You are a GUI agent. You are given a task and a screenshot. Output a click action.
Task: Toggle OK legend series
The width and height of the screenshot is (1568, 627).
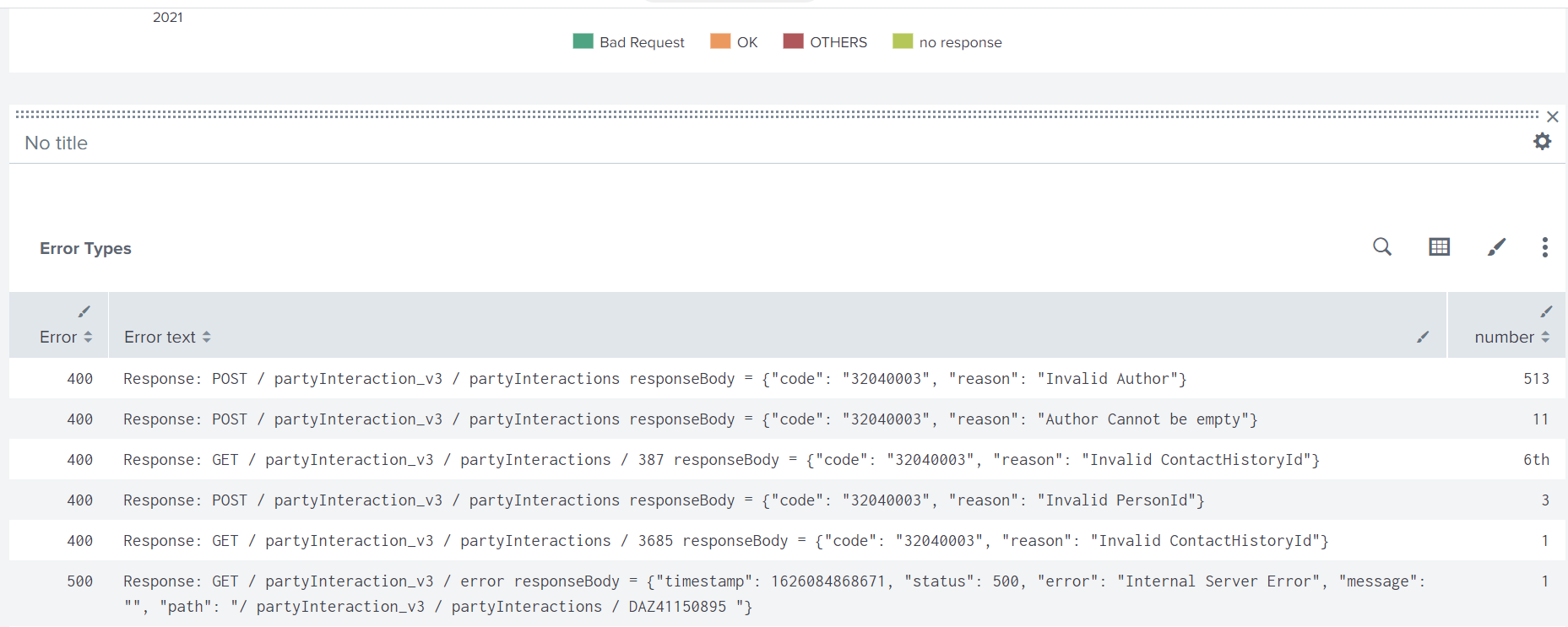click(x=734, y=41)
